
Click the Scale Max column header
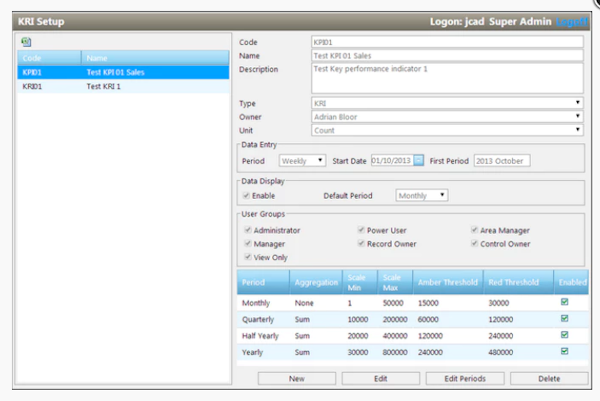point(395,282)
